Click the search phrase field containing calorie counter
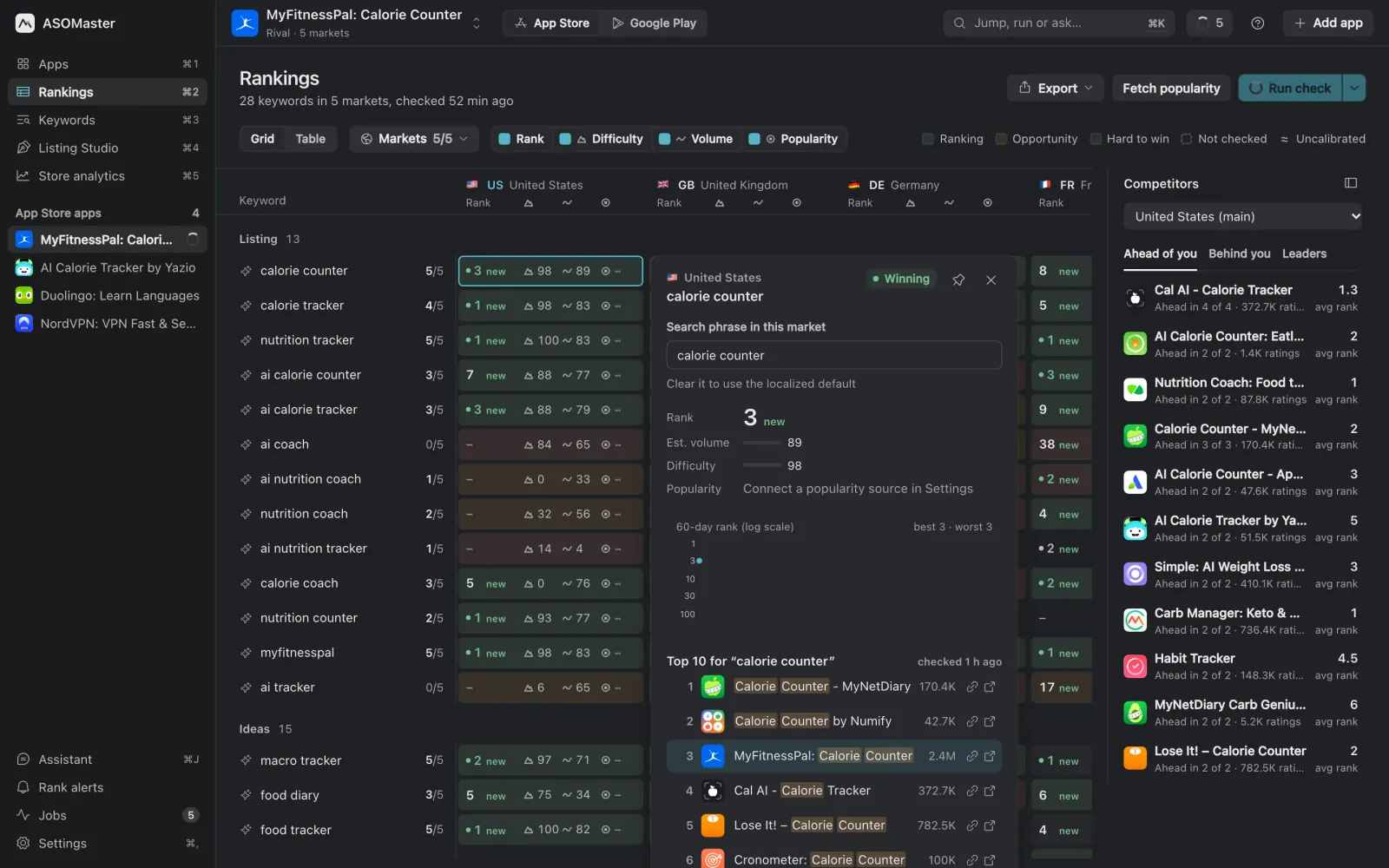The height and width of the screenshot is (868, 1389). click(x=833, y=355)
